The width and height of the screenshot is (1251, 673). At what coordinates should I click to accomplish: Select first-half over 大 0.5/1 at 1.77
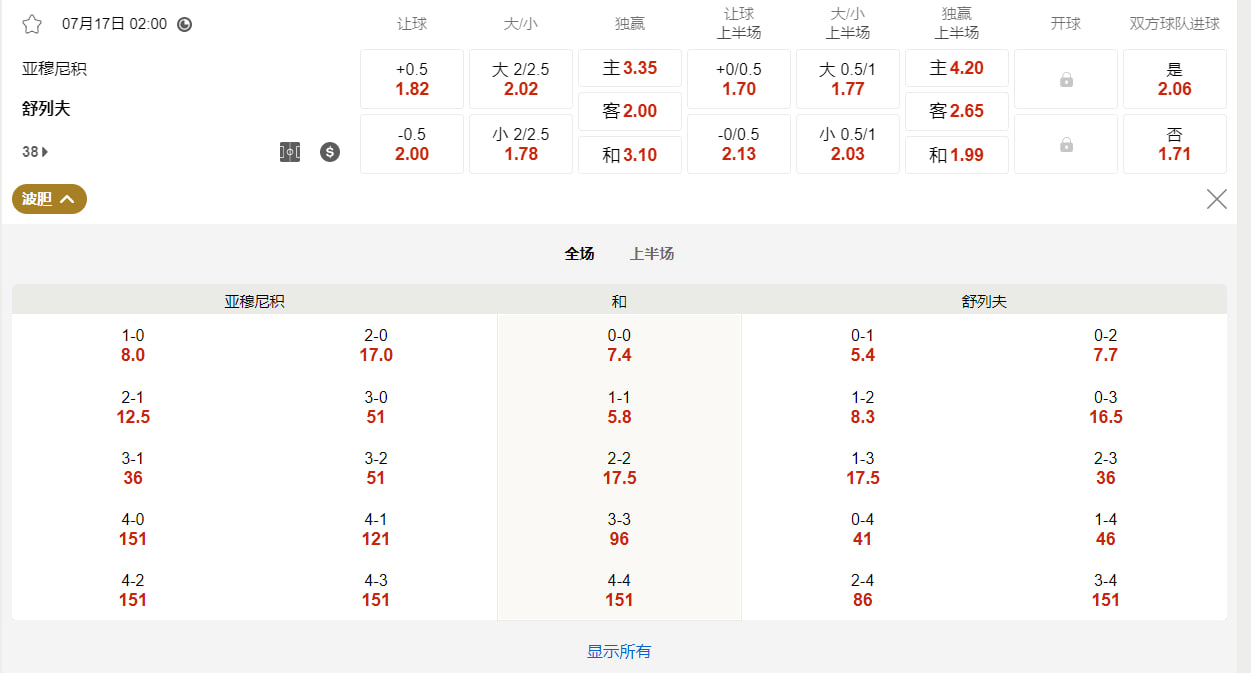[x=848, y=79]
